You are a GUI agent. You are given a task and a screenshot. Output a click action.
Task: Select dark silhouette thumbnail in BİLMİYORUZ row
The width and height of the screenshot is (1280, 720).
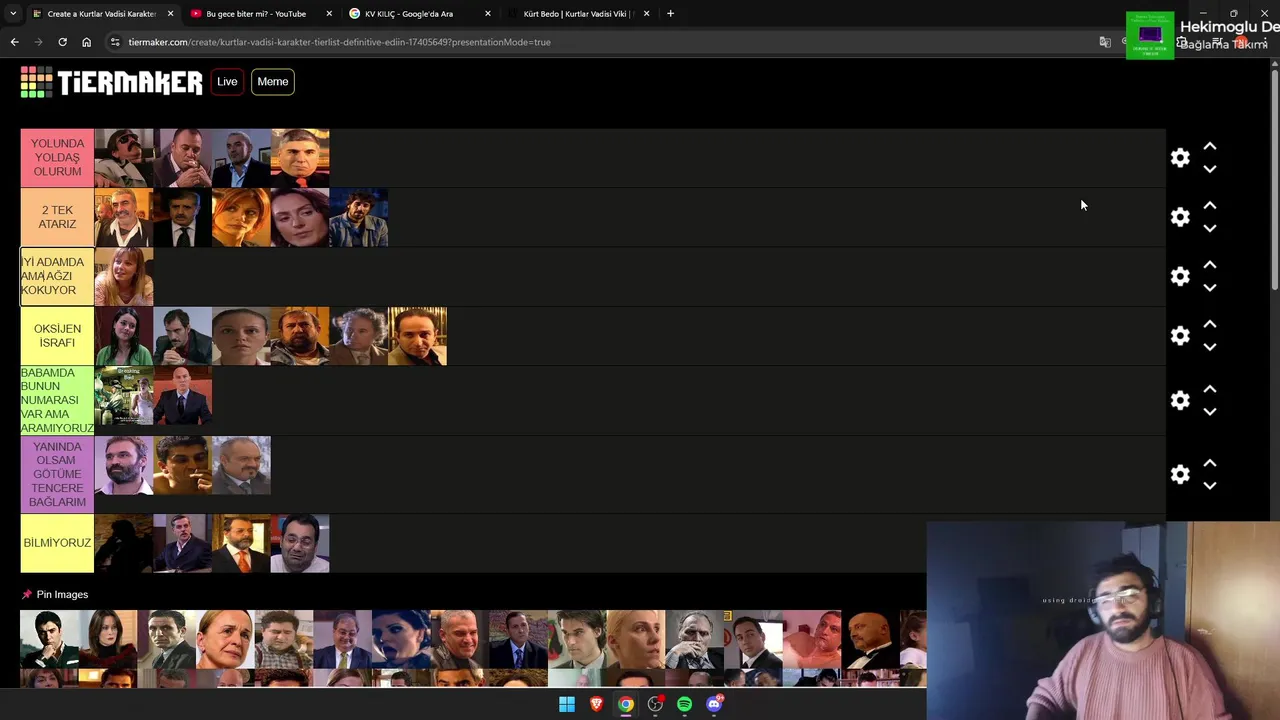tap(124, 543)
